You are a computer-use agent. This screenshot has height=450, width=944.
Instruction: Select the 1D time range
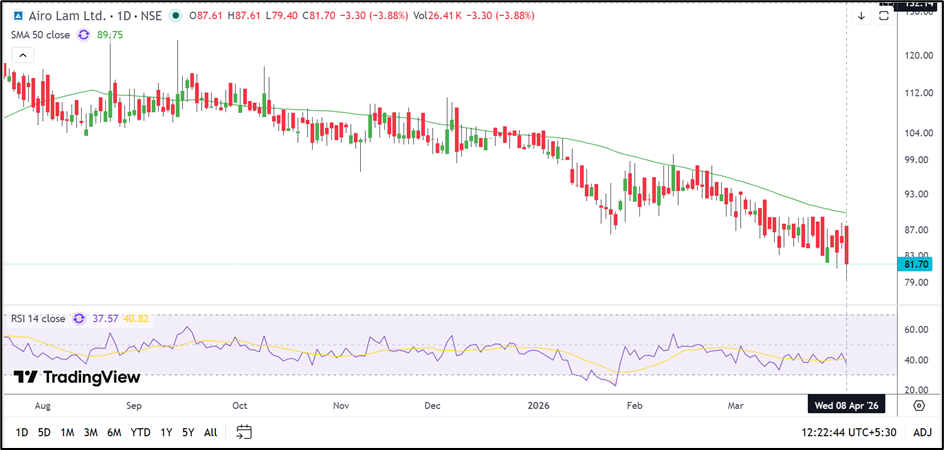point(19,432)
